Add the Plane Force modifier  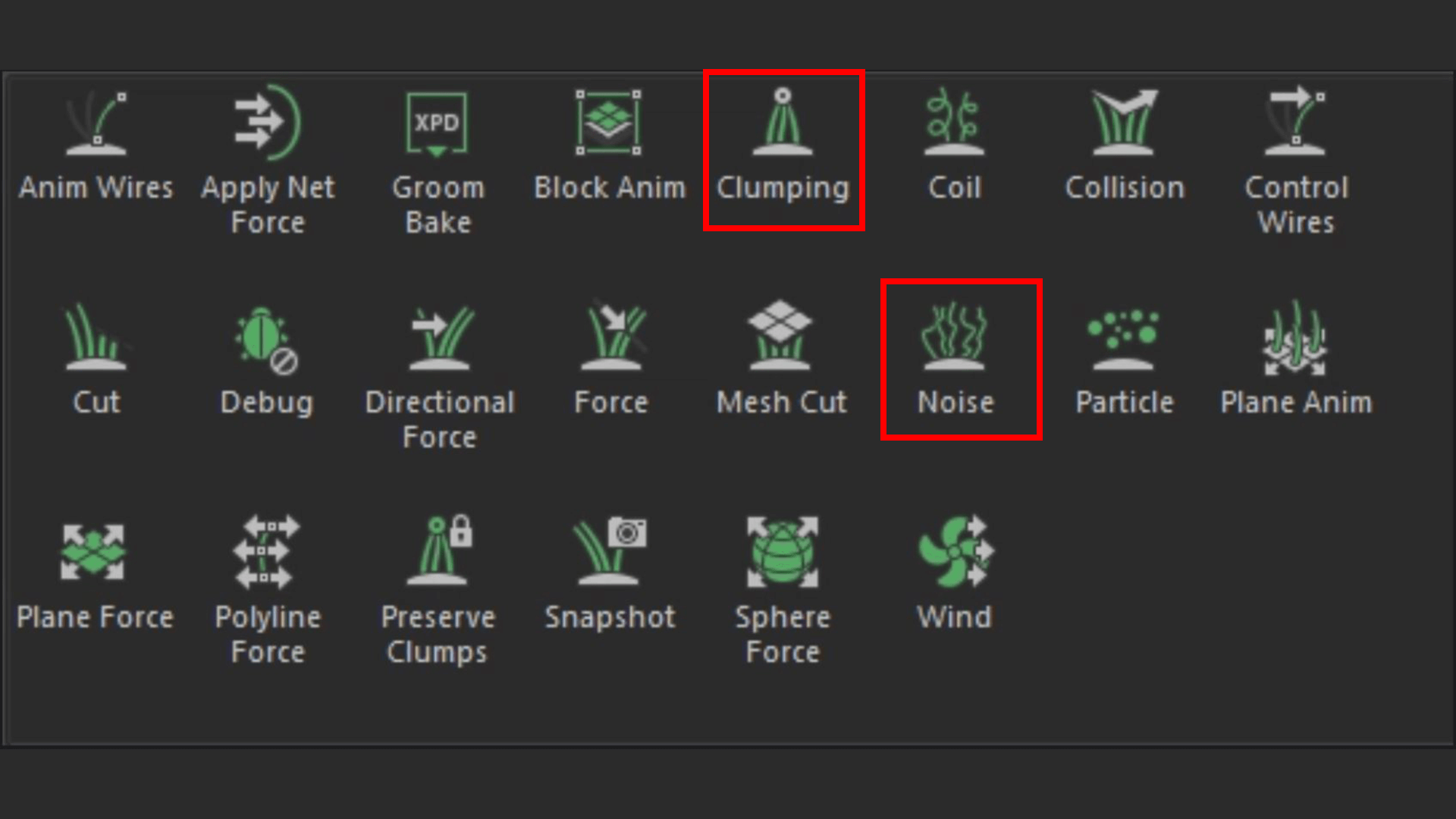93,552
